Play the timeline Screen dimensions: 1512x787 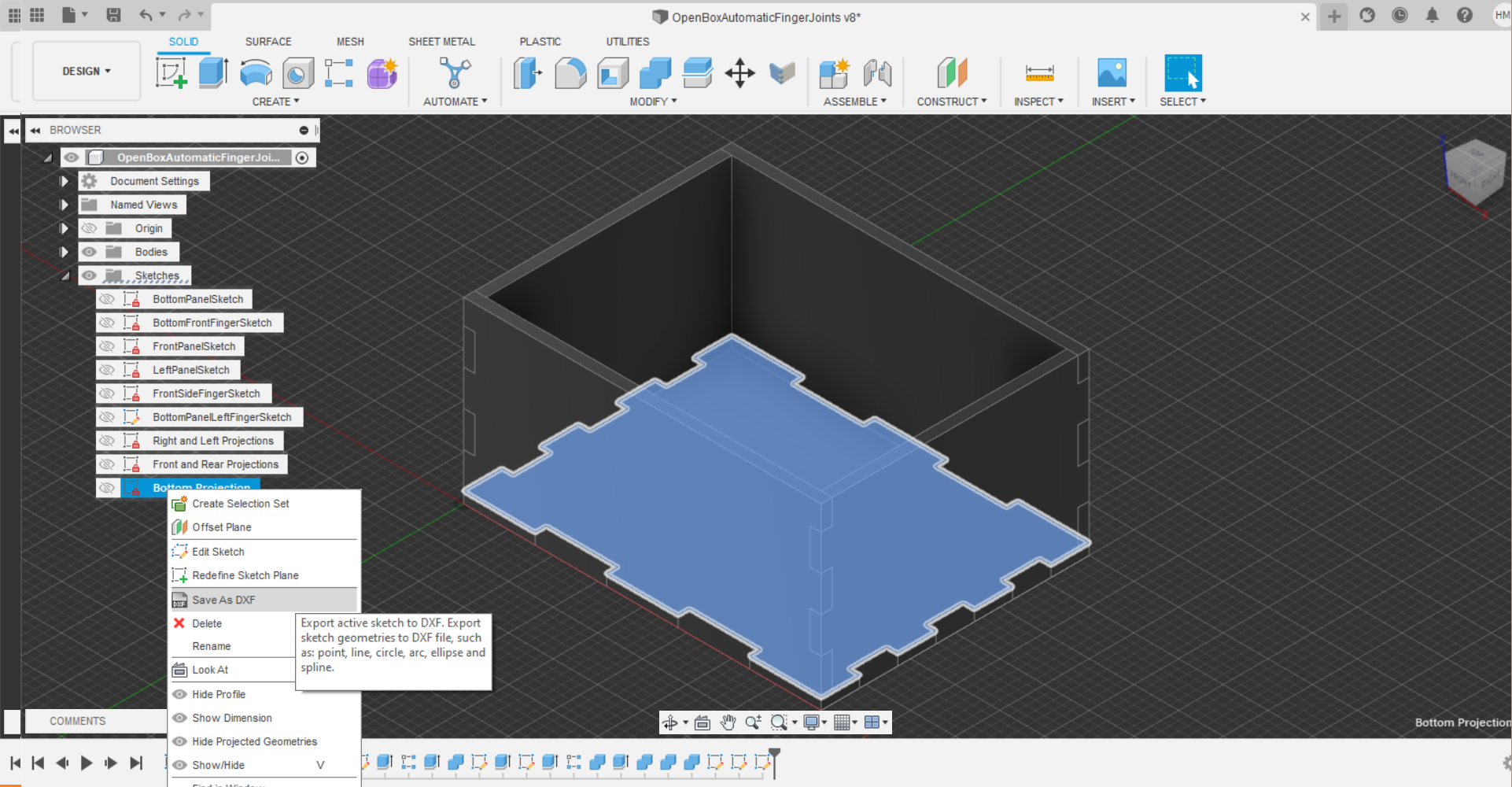coord(87,763)
